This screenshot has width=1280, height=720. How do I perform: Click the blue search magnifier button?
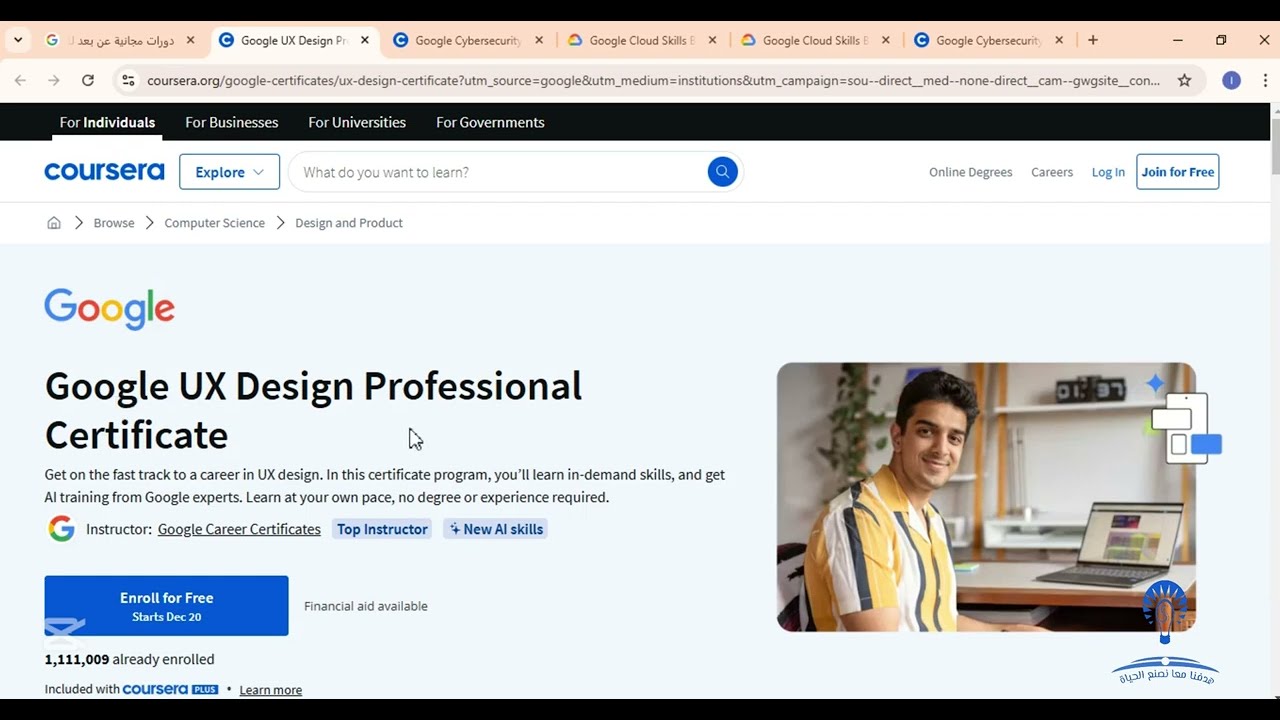[x=722, y=172]
